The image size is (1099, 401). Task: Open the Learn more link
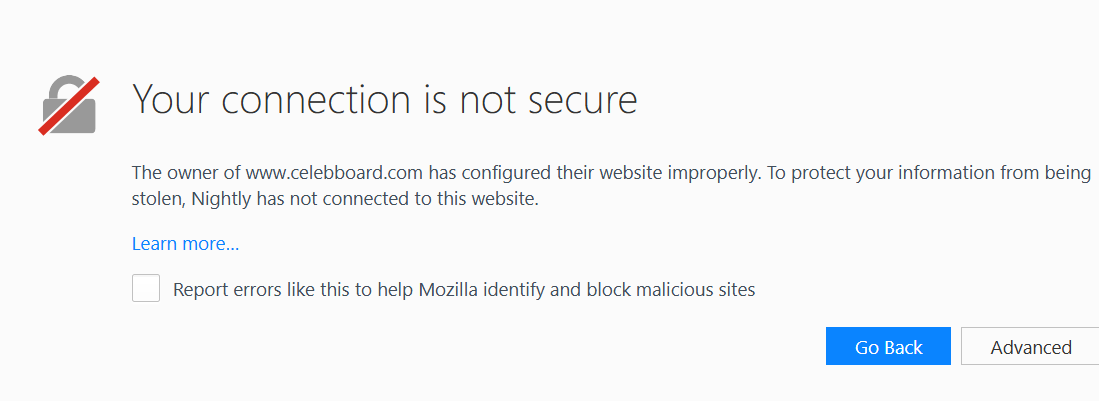tap(186, 244)
